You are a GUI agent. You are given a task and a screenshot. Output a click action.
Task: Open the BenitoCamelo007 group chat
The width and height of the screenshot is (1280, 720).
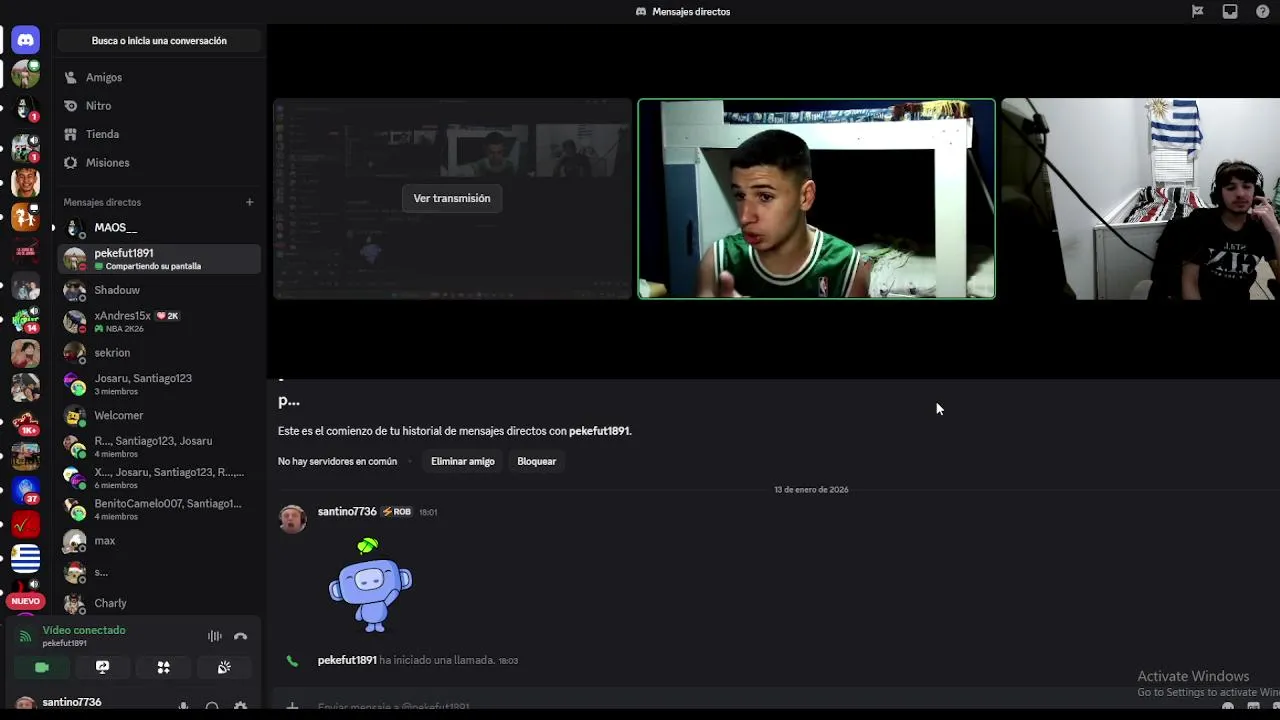(159, 509)
